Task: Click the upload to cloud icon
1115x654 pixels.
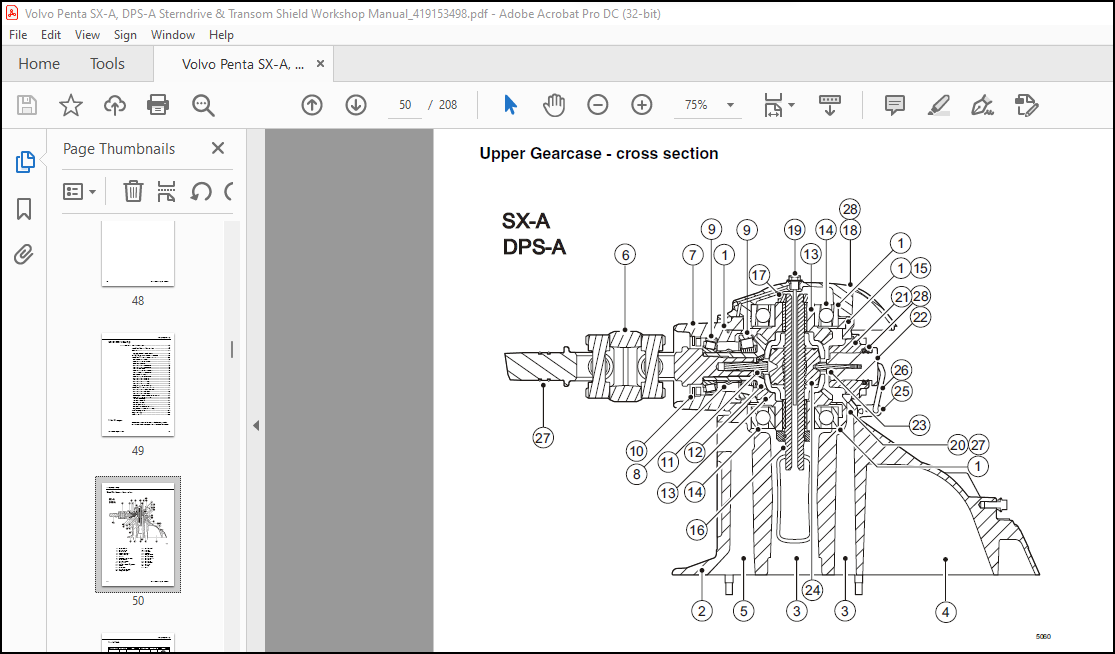Action: 114,105
